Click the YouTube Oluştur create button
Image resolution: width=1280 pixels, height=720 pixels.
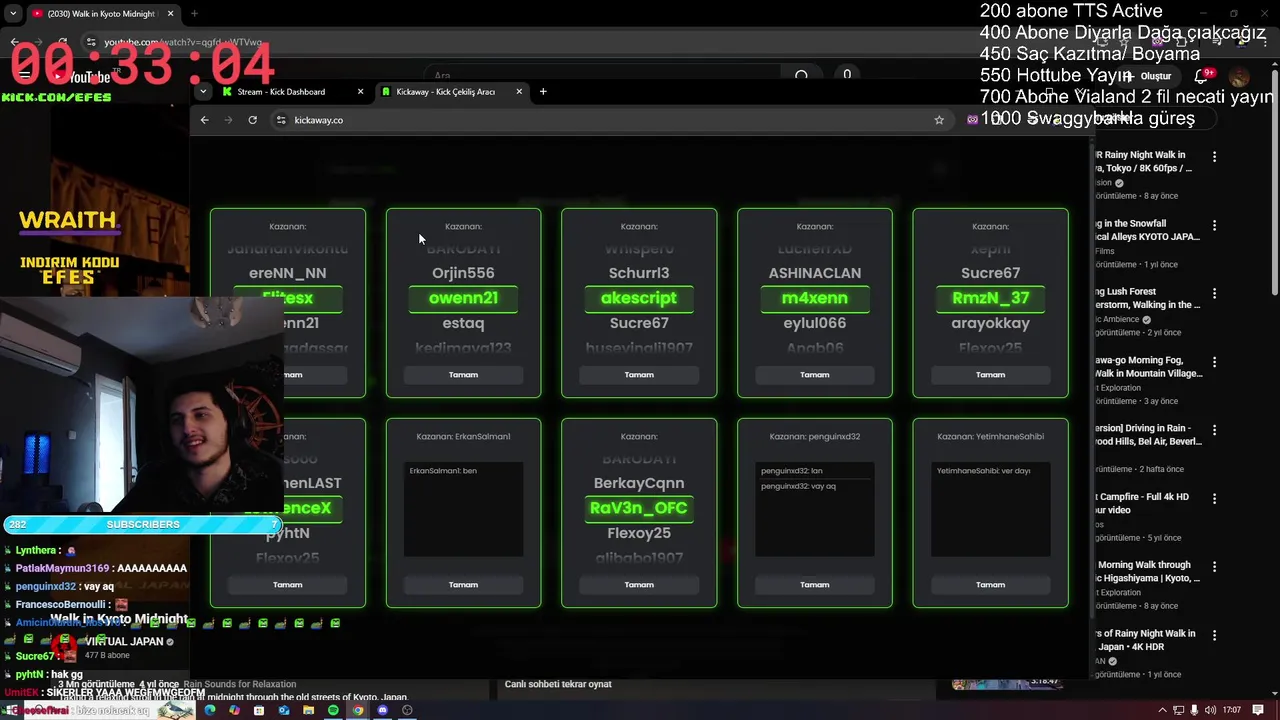tap(1150, 77)
